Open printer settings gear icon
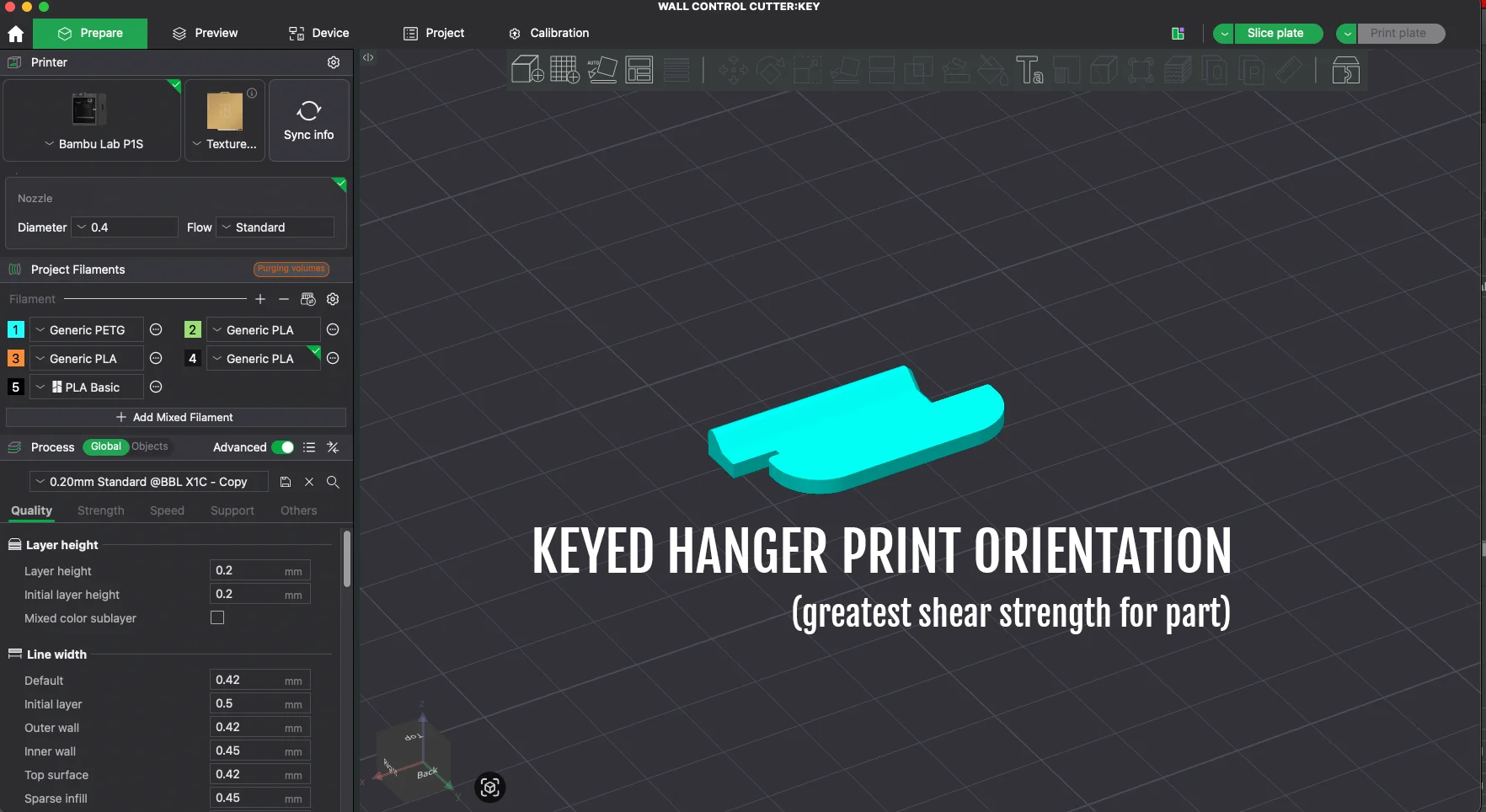Screen dimensions: 1486x812 click(334, 62)
